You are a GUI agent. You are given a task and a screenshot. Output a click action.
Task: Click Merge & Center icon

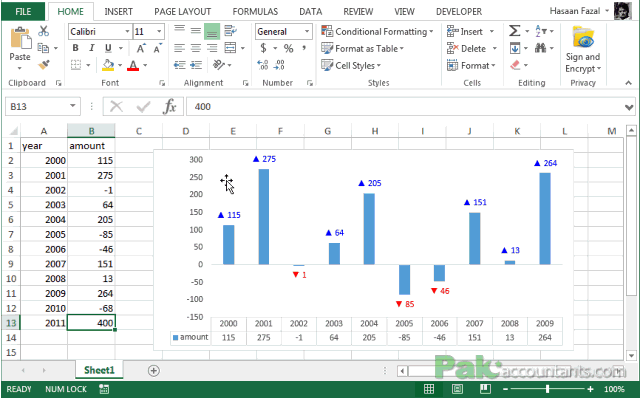(231, 48)
